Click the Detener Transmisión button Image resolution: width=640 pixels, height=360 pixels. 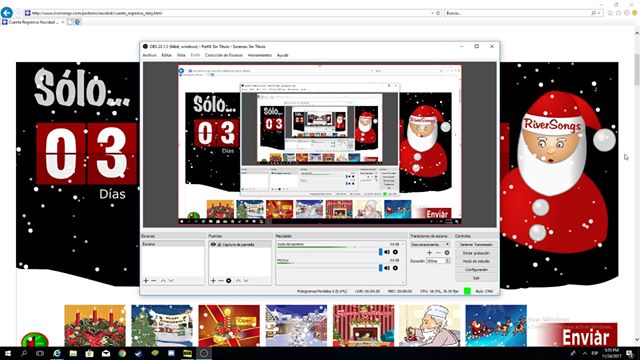coord(476,244)
